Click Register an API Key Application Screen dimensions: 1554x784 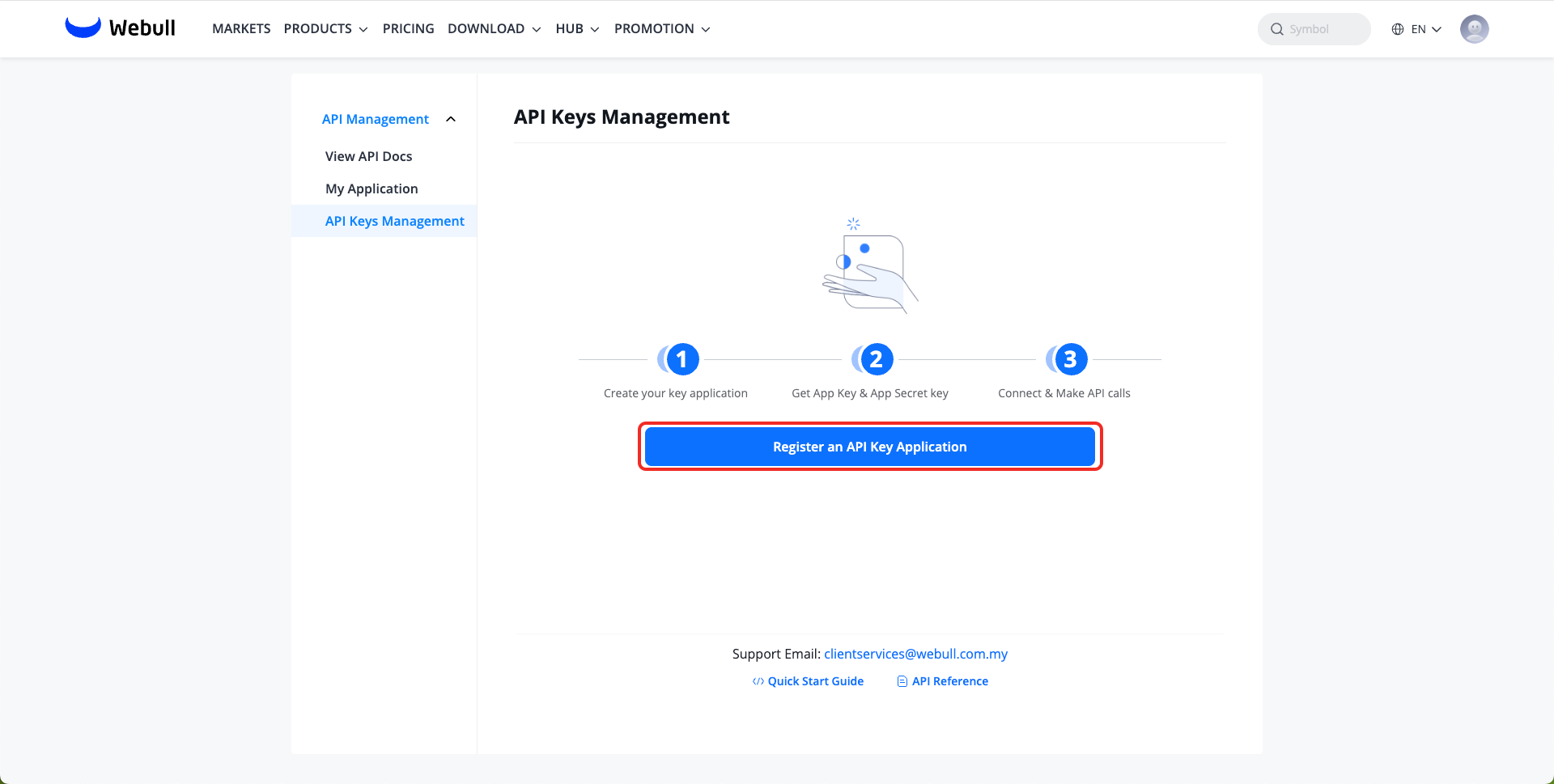point(870,447)
